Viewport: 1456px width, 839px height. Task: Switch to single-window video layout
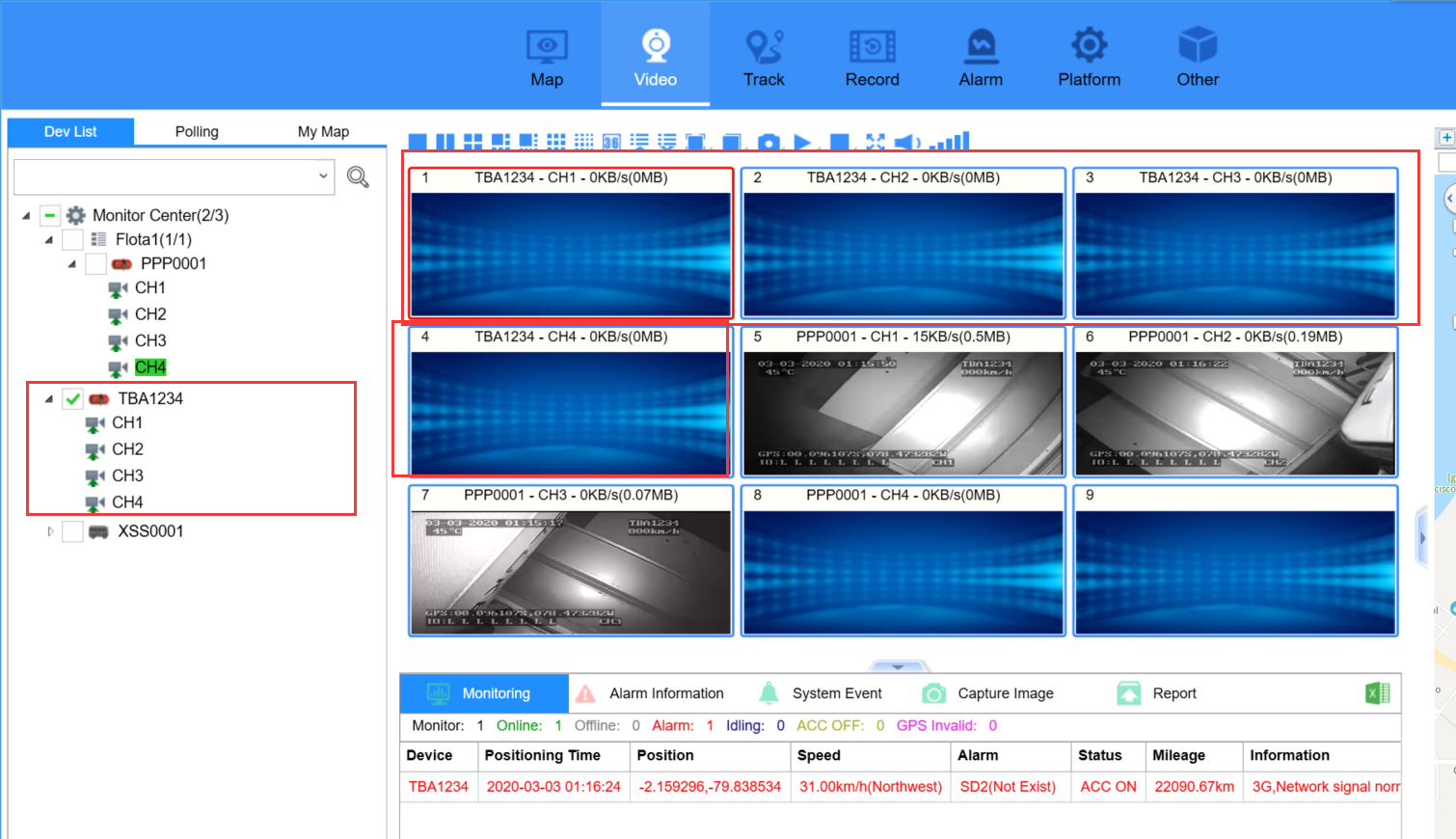417,142
